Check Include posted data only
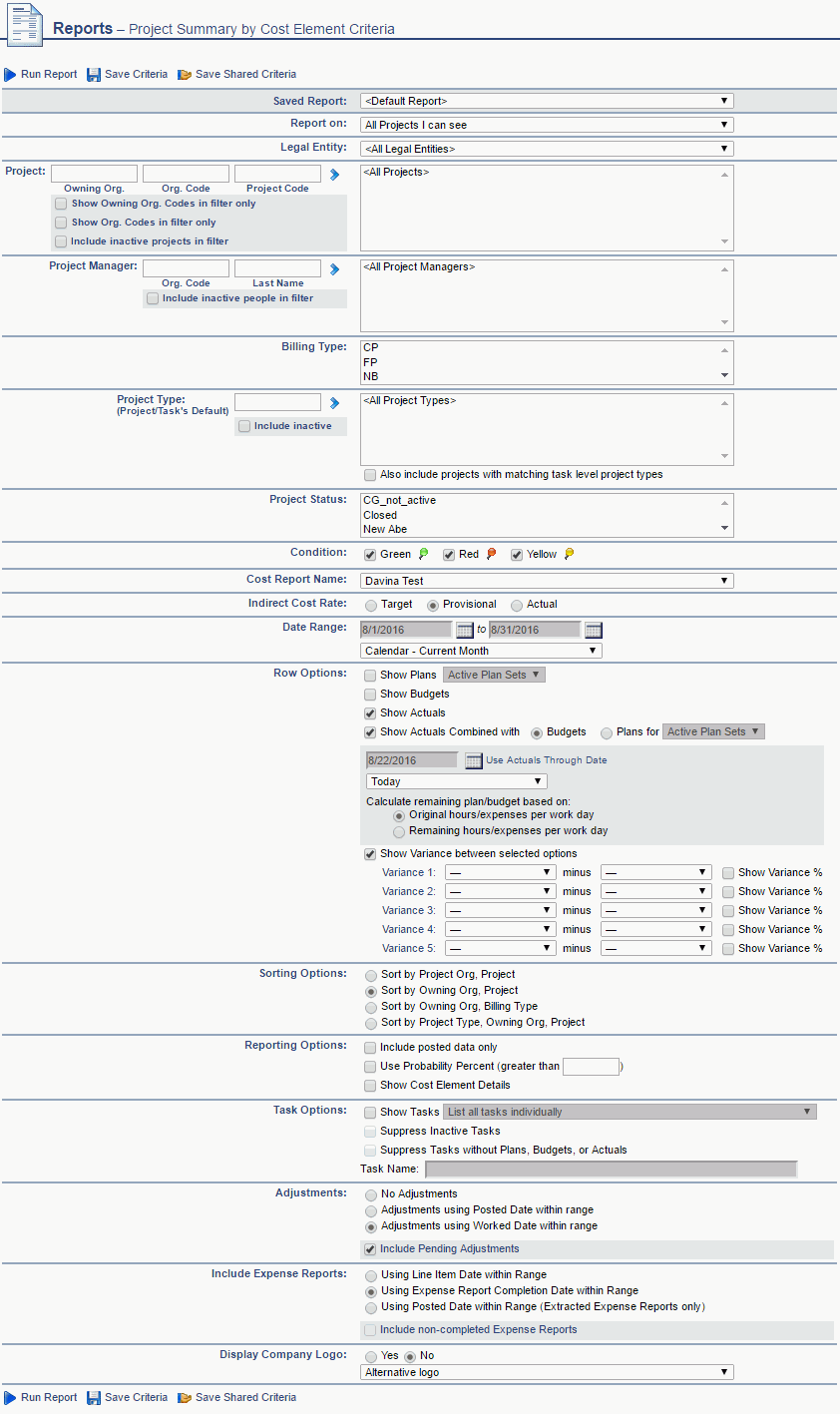840x1414 pixels. pos(371,1048)
